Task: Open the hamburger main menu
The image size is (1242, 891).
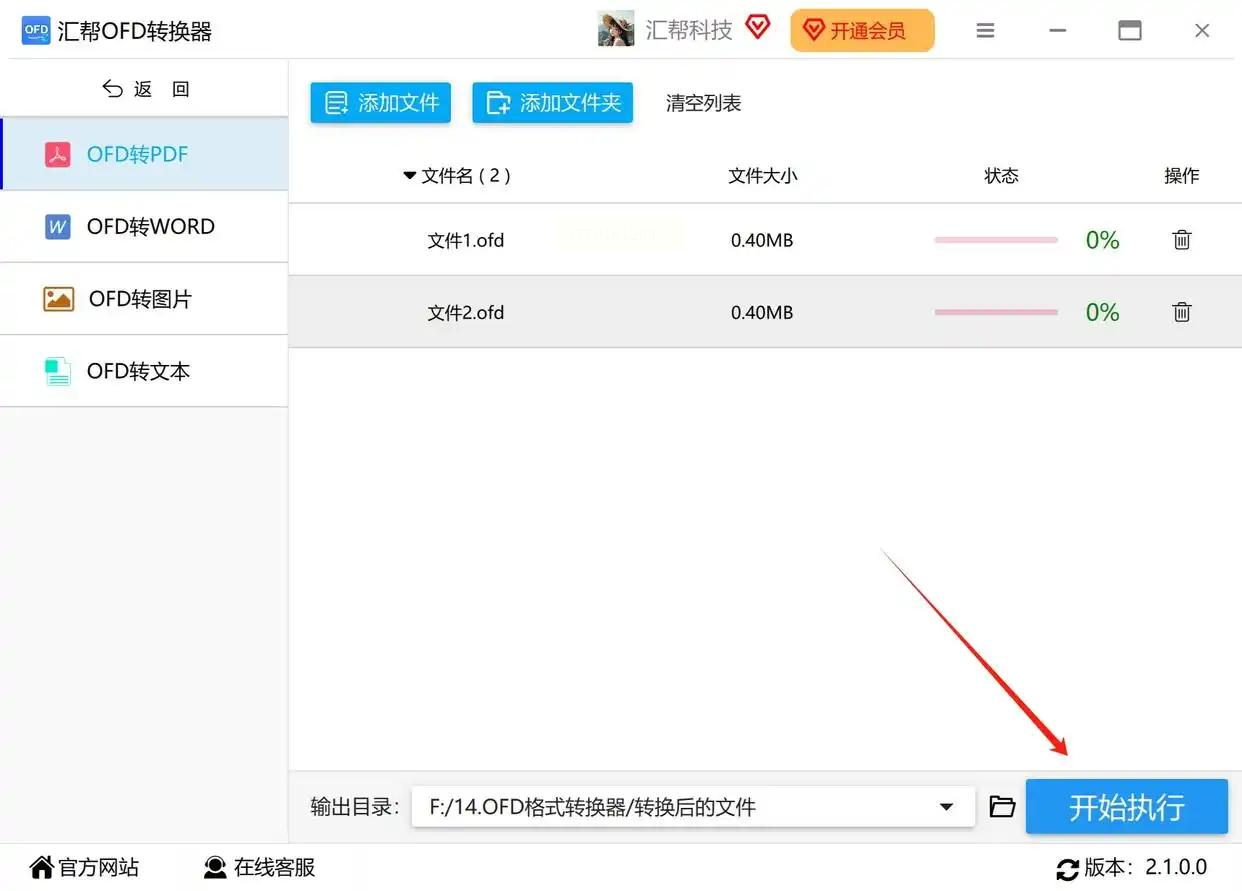Action: 985,31
